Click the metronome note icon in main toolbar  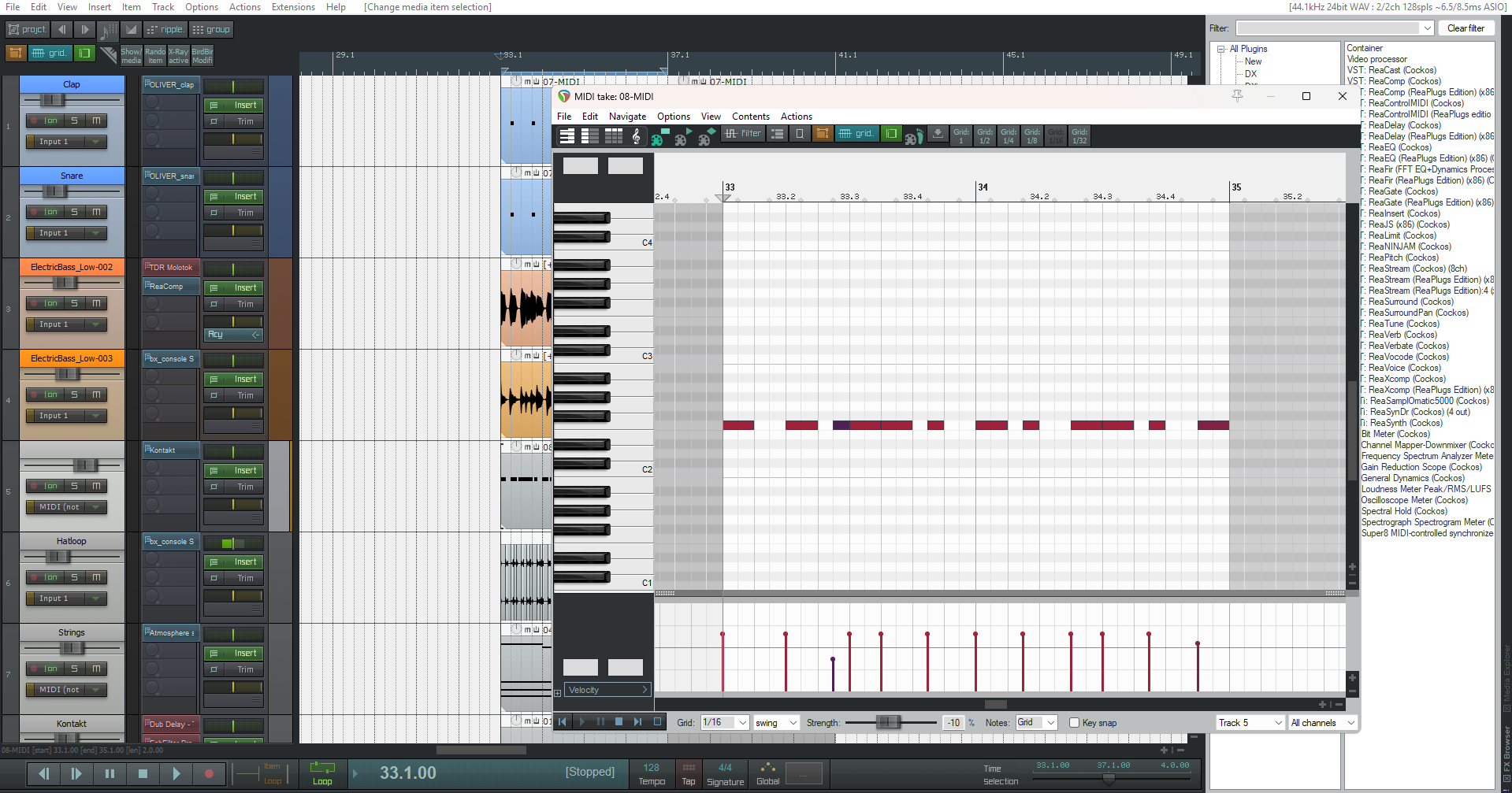[x=108, y=31]
